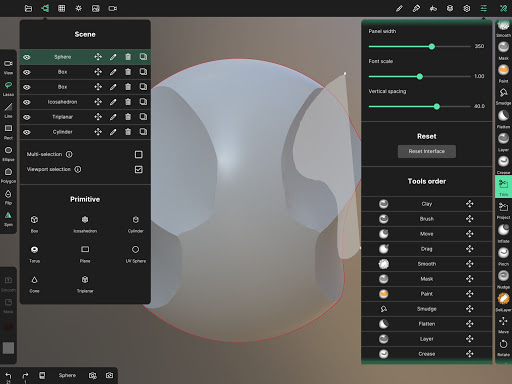Open the files folder menu
Screen dimensions: 512x384
28,8
